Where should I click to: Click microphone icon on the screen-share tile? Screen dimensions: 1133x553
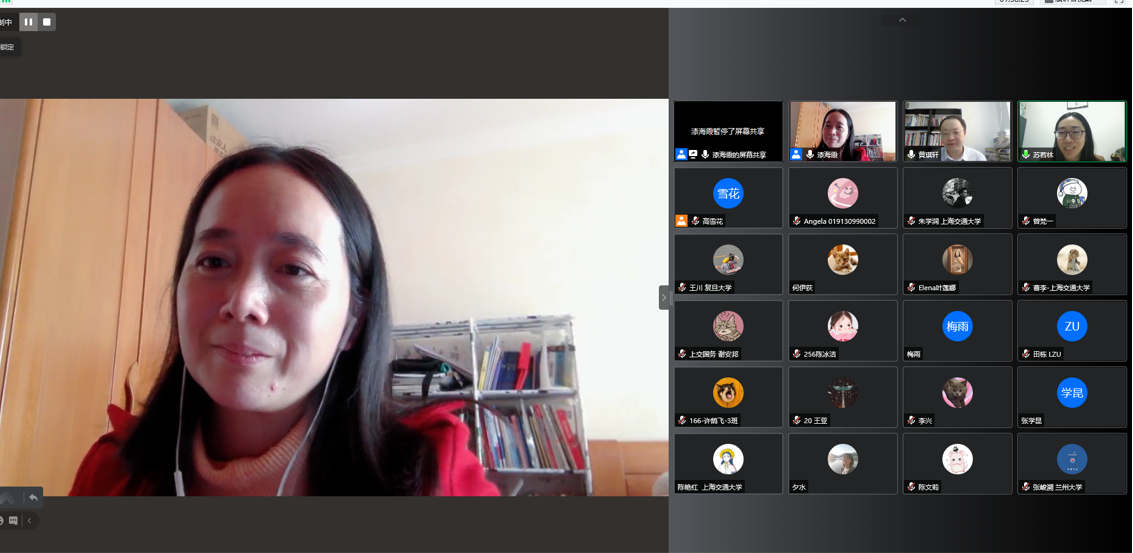click(x=705, y=154)
